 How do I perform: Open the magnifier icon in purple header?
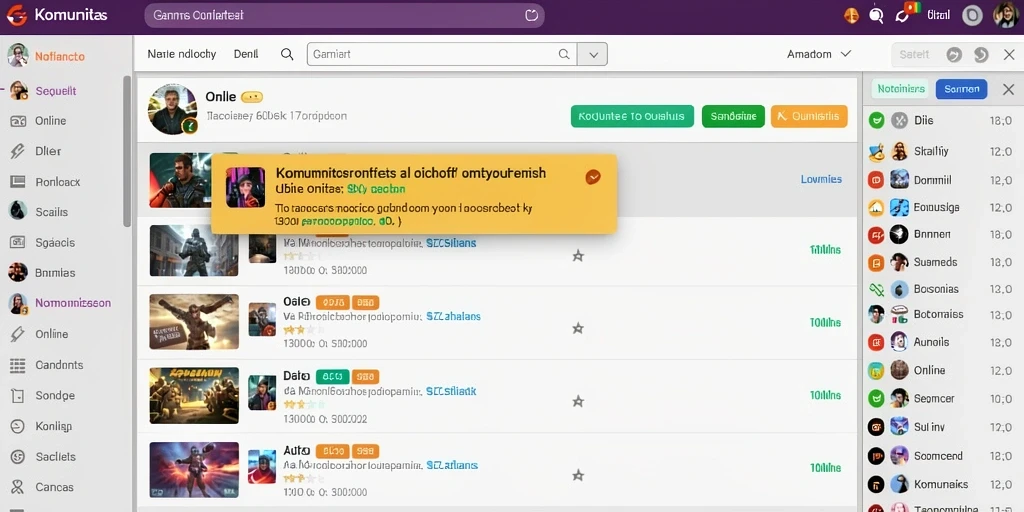pos(876,15)
